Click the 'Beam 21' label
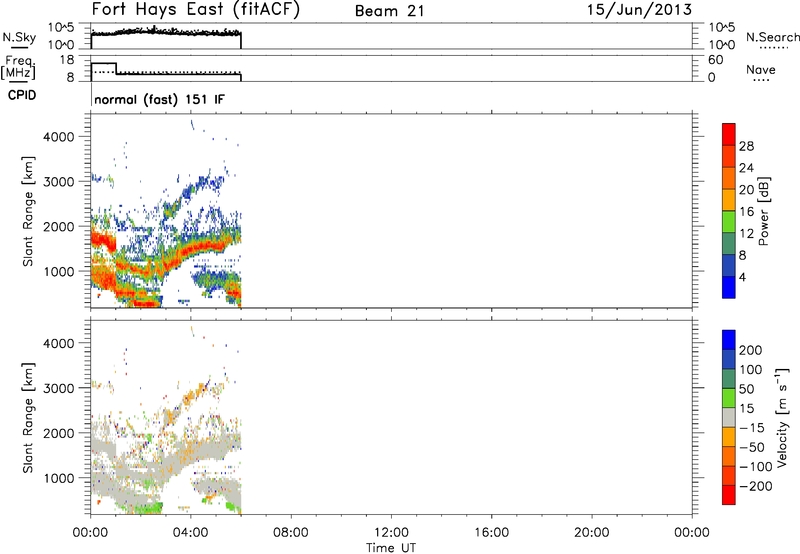Viewport: 800px width, 554px height. coord(389,11)
